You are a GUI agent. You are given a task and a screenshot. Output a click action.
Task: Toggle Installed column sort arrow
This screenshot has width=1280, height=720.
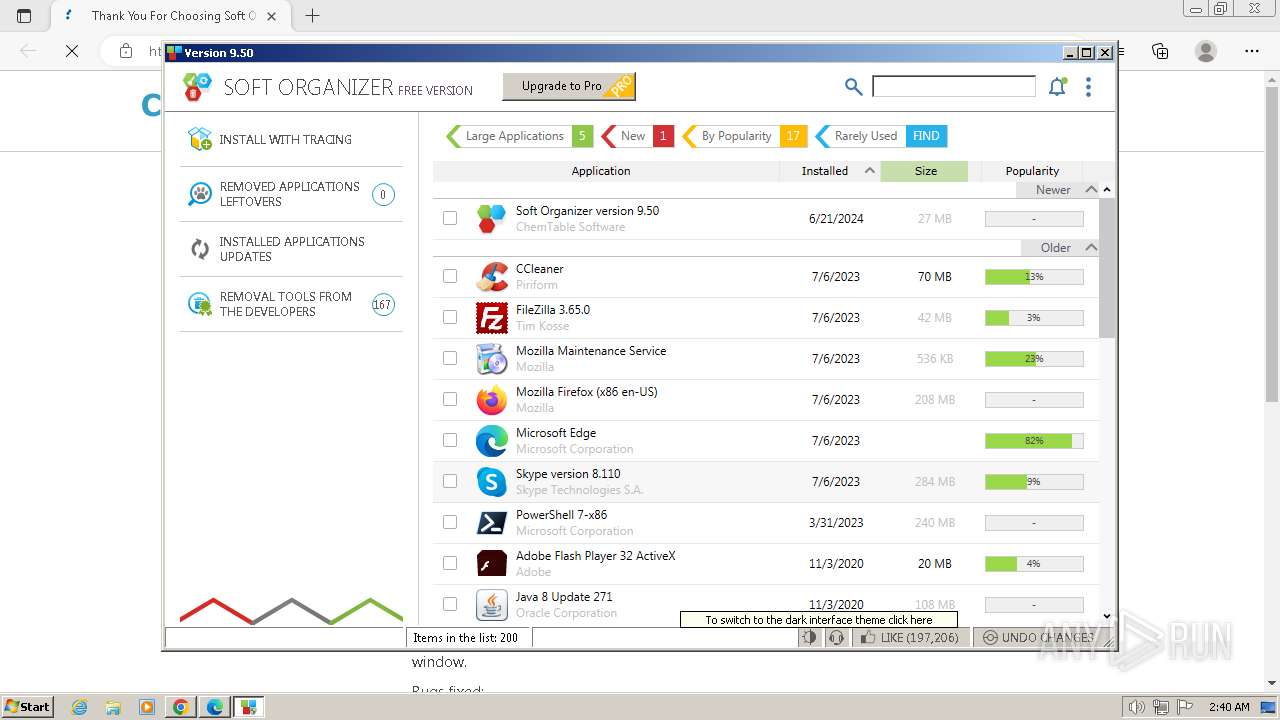pyautogui.click(x=869, y=171)
